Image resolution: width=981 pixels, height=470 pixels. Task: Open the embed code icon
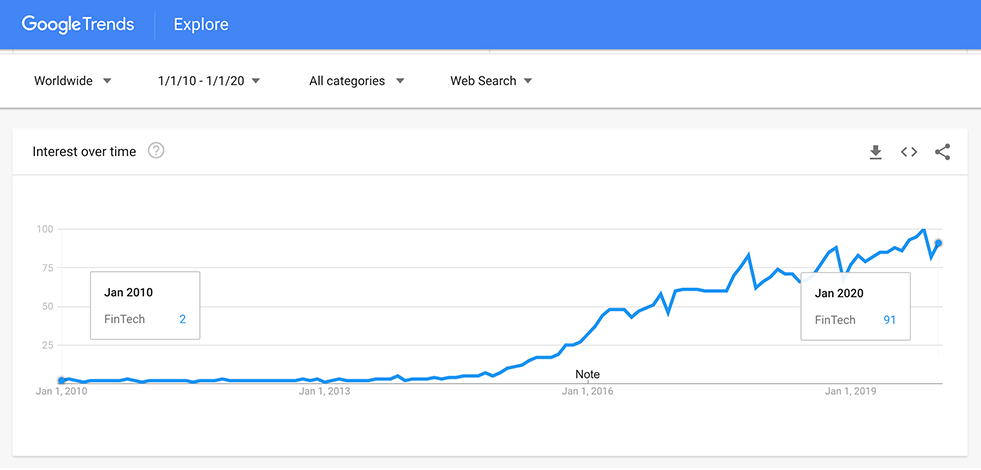[x=909, y=152]
